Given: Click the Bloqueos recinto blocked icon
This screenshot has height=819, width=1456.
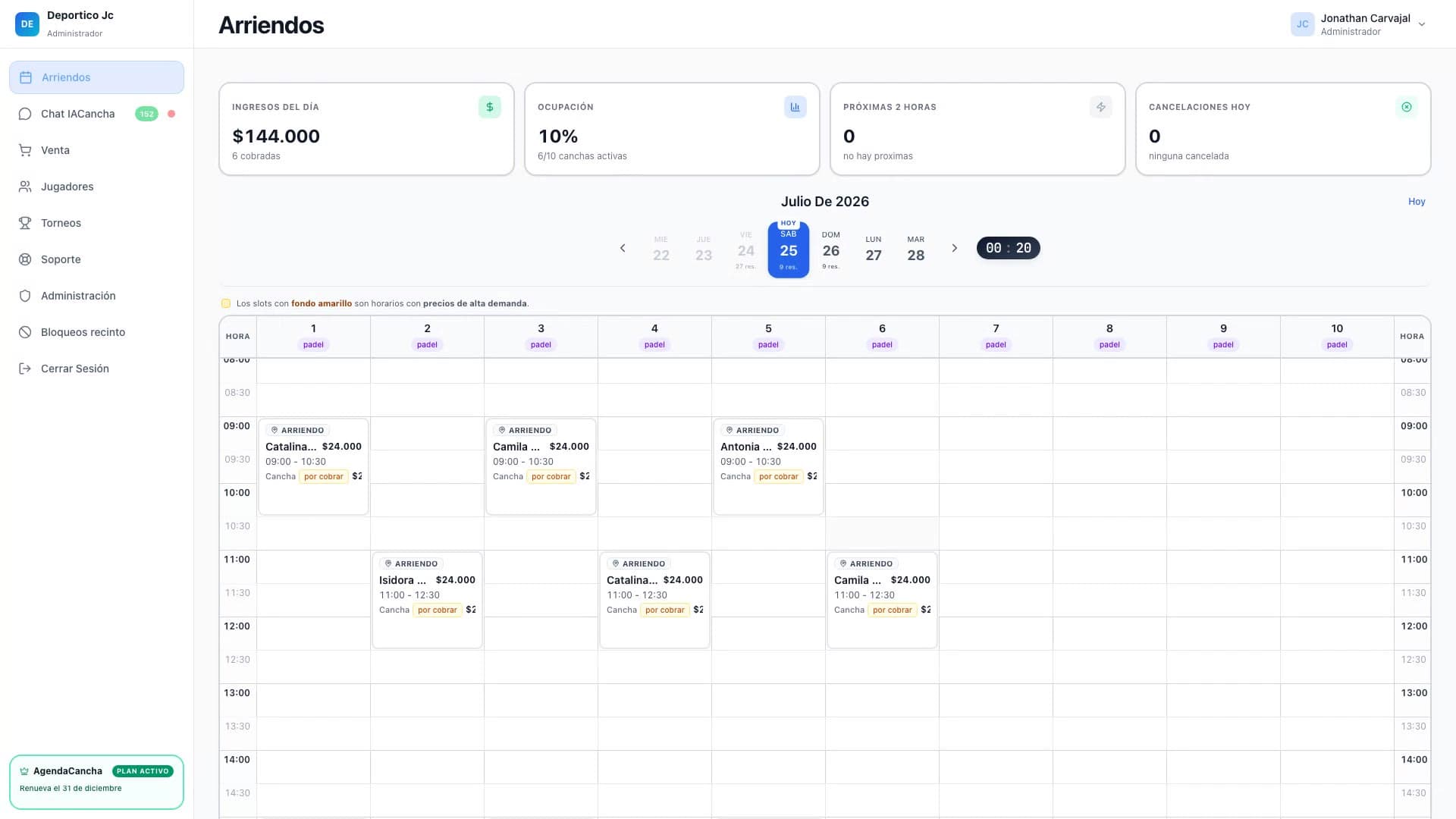Looking at the screenshot, I should pyautogui.click(x=25, y=332).
